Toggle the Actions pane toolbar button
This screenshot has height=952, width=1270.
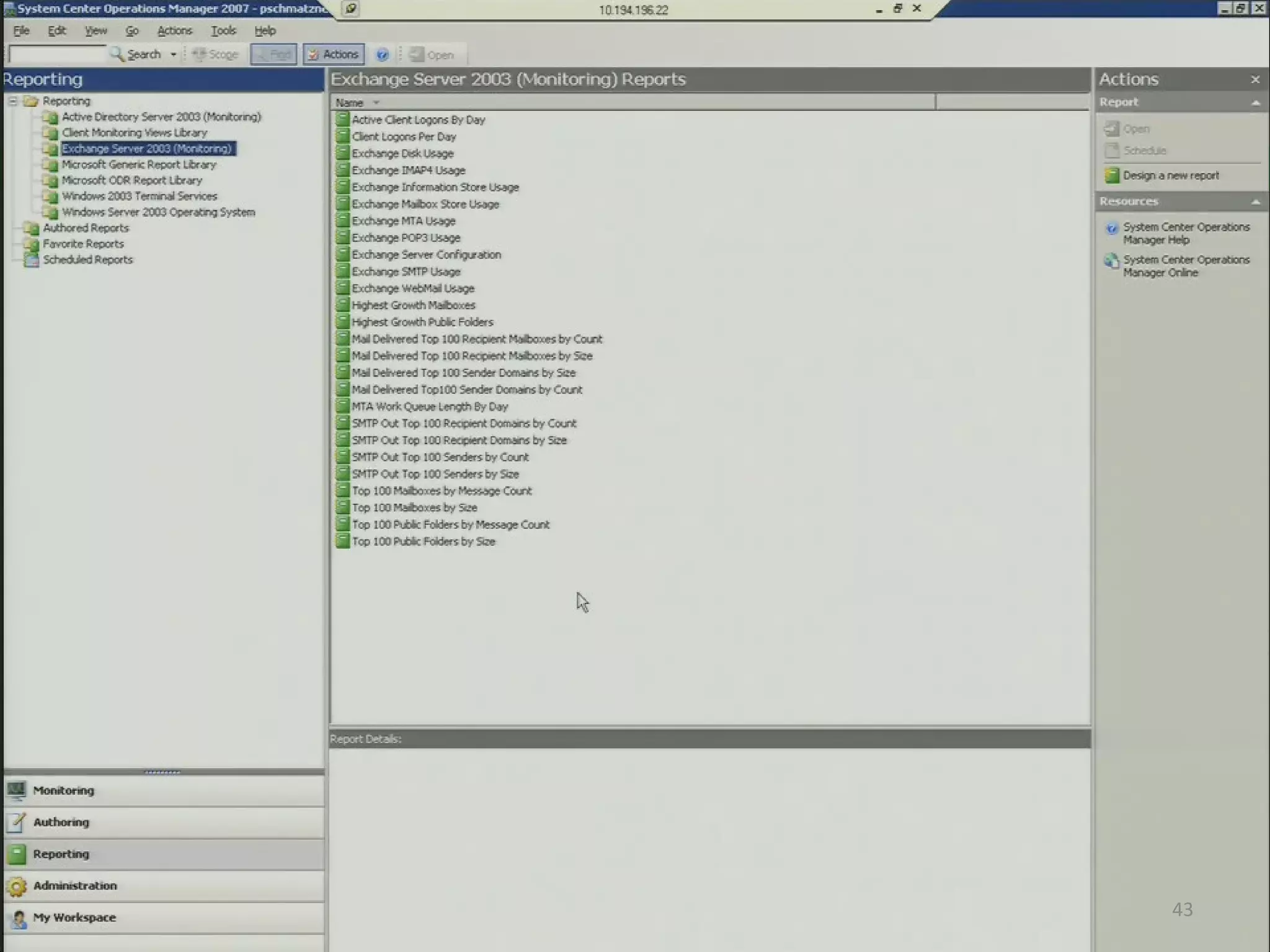point(334,55)
